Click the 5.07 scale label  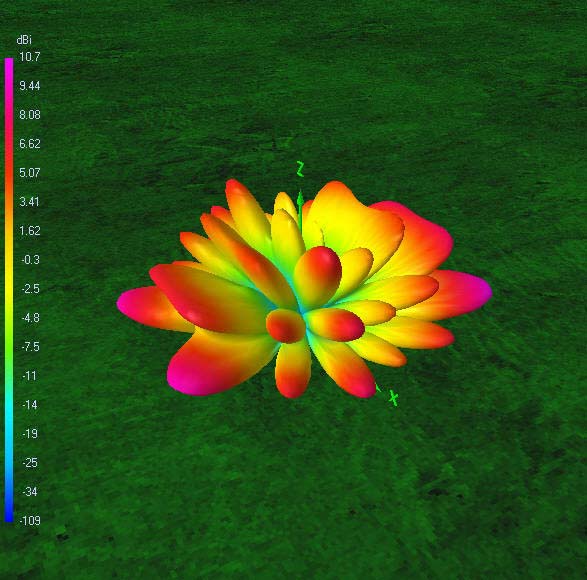pyautogui.click(x=30, y=173)
